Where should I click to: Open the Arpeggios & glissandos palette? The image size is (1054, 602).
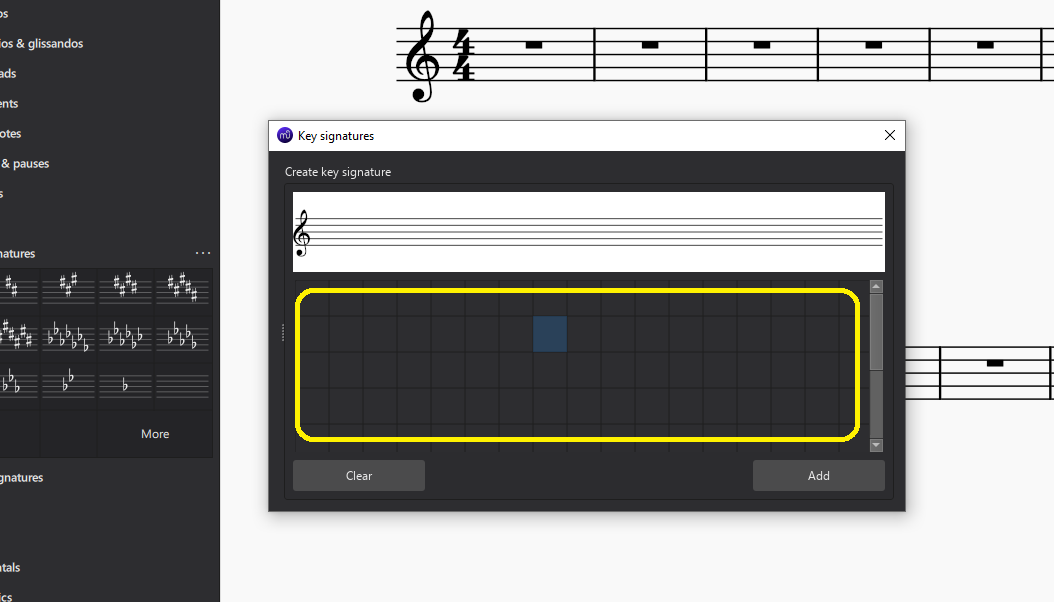click(42, 43)
